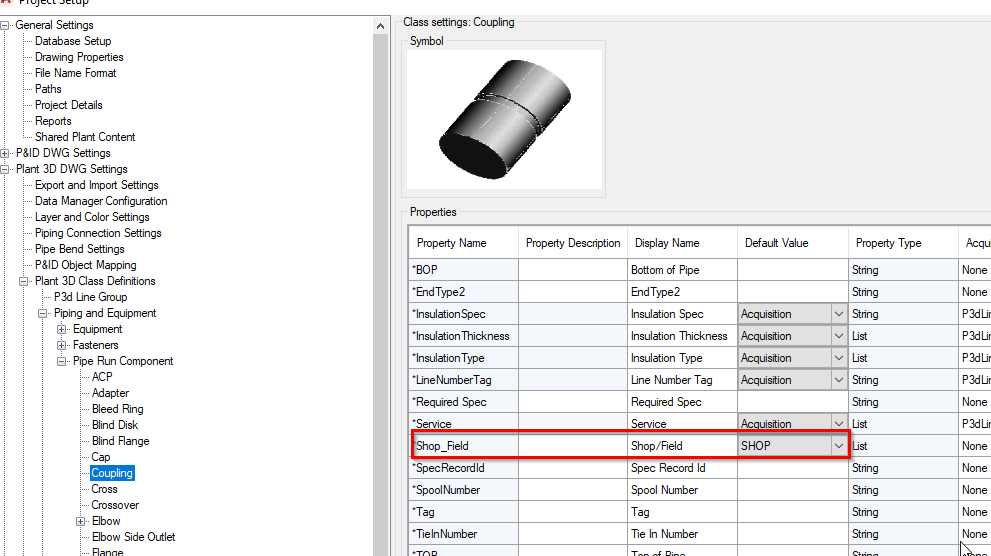The image size is (991, 556).
Task: Select the Bleed Ring class
Action: coord(118,409)
